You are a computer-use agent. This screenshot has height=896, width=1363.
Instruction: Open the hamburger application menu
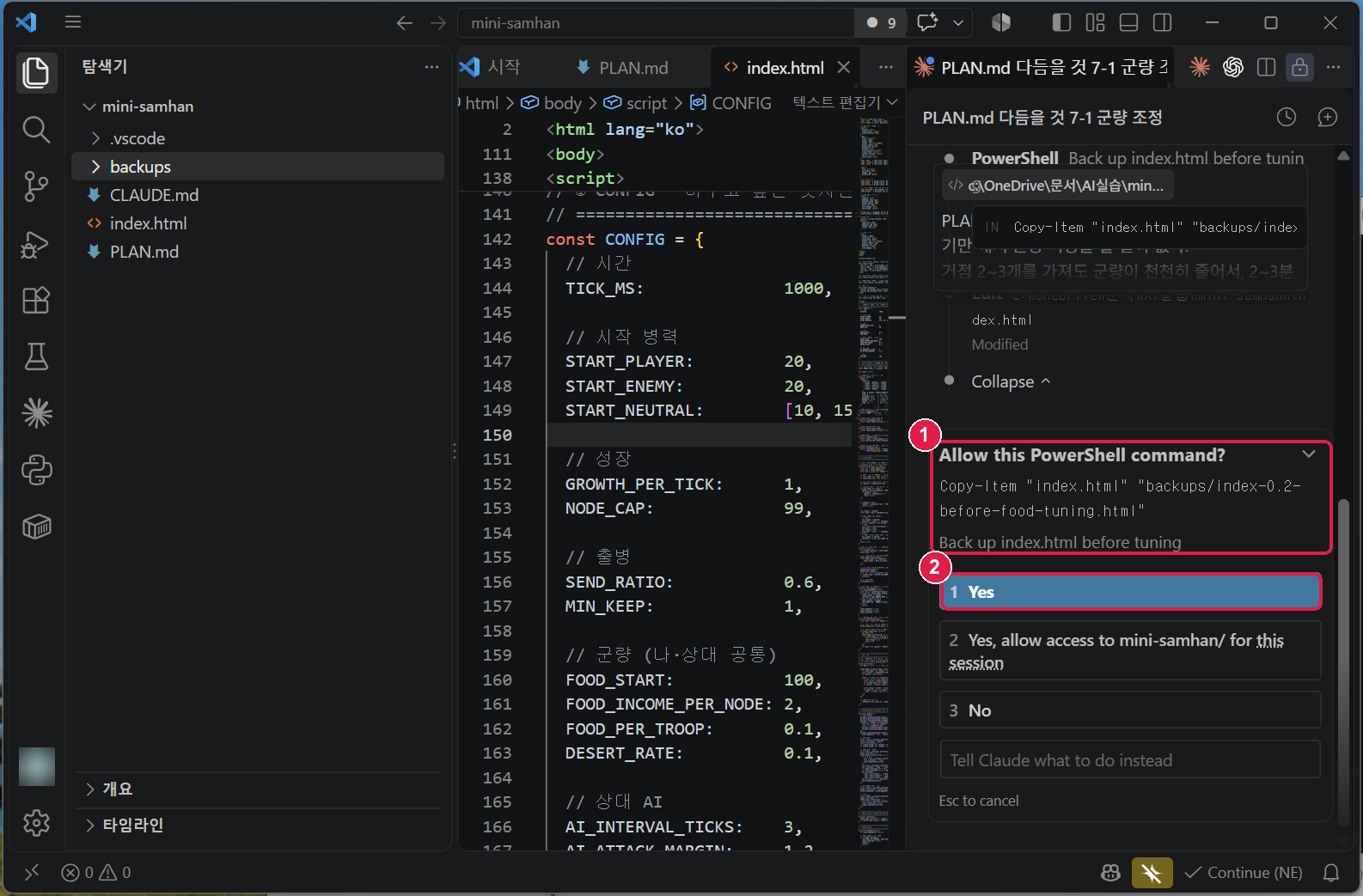(73, 22)
